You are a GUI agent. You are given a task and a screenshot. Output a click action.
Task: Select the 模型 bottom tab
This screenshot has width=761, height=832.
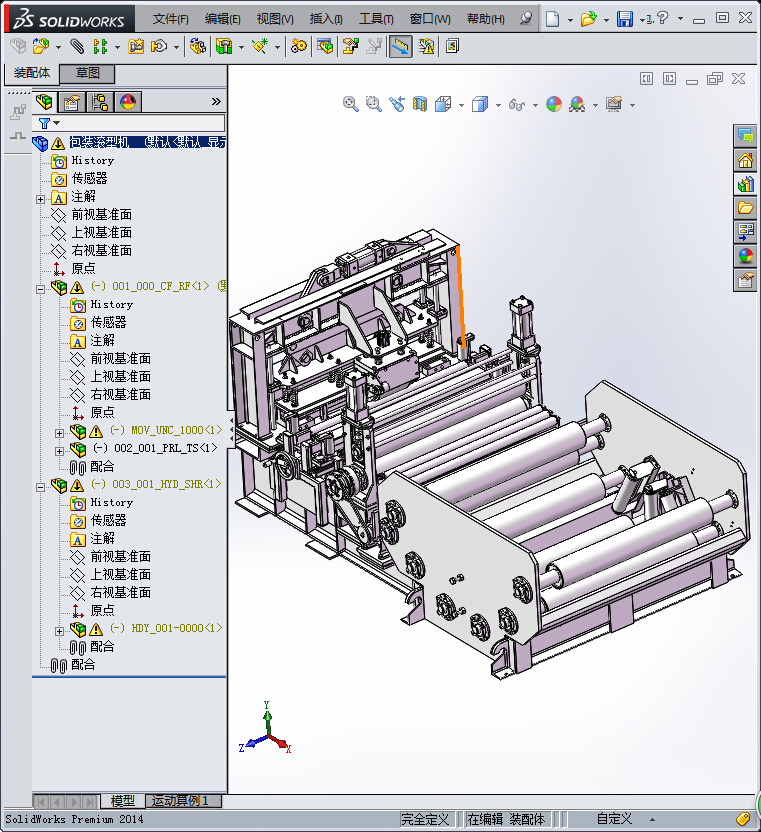coord(123,801)
